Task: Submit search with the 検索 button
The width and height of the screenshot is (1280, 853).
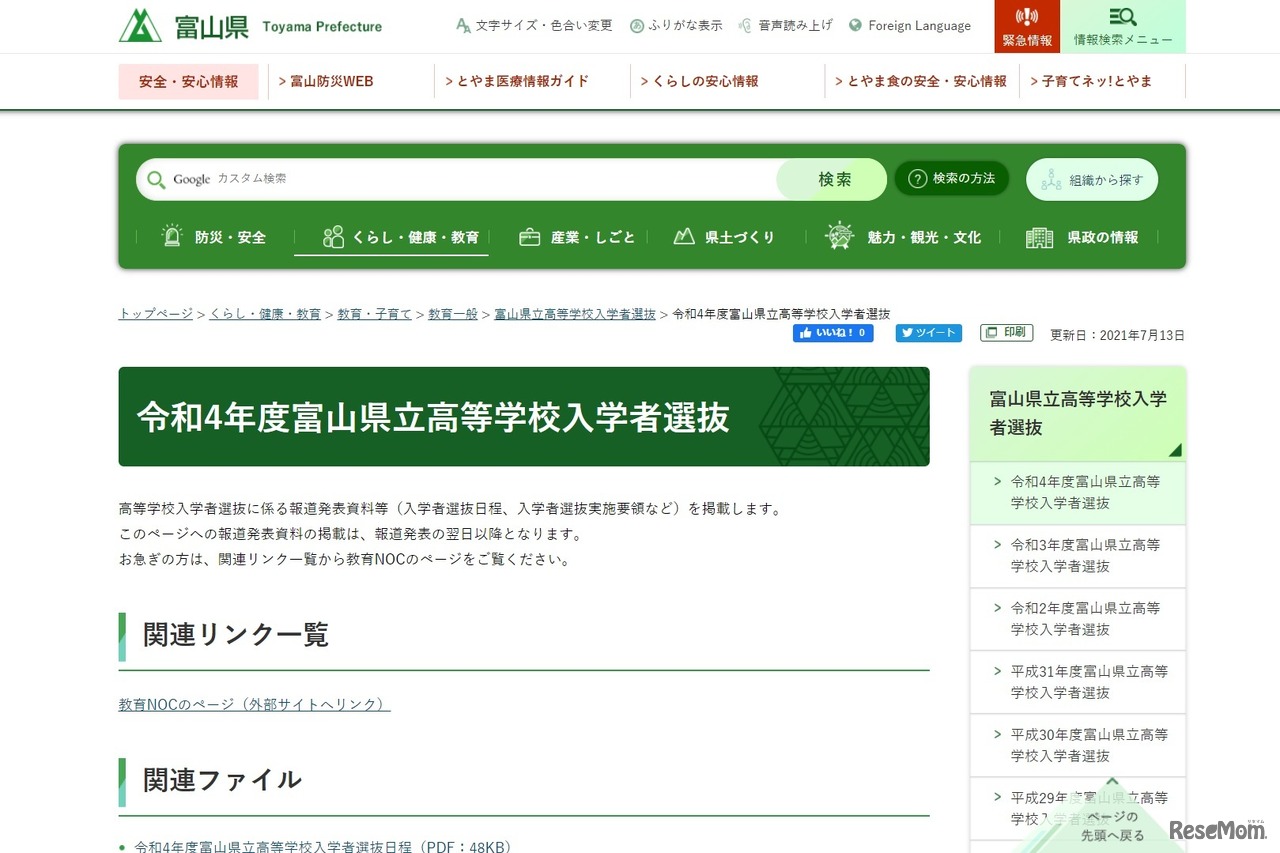Action: click(x=832, y=179)
